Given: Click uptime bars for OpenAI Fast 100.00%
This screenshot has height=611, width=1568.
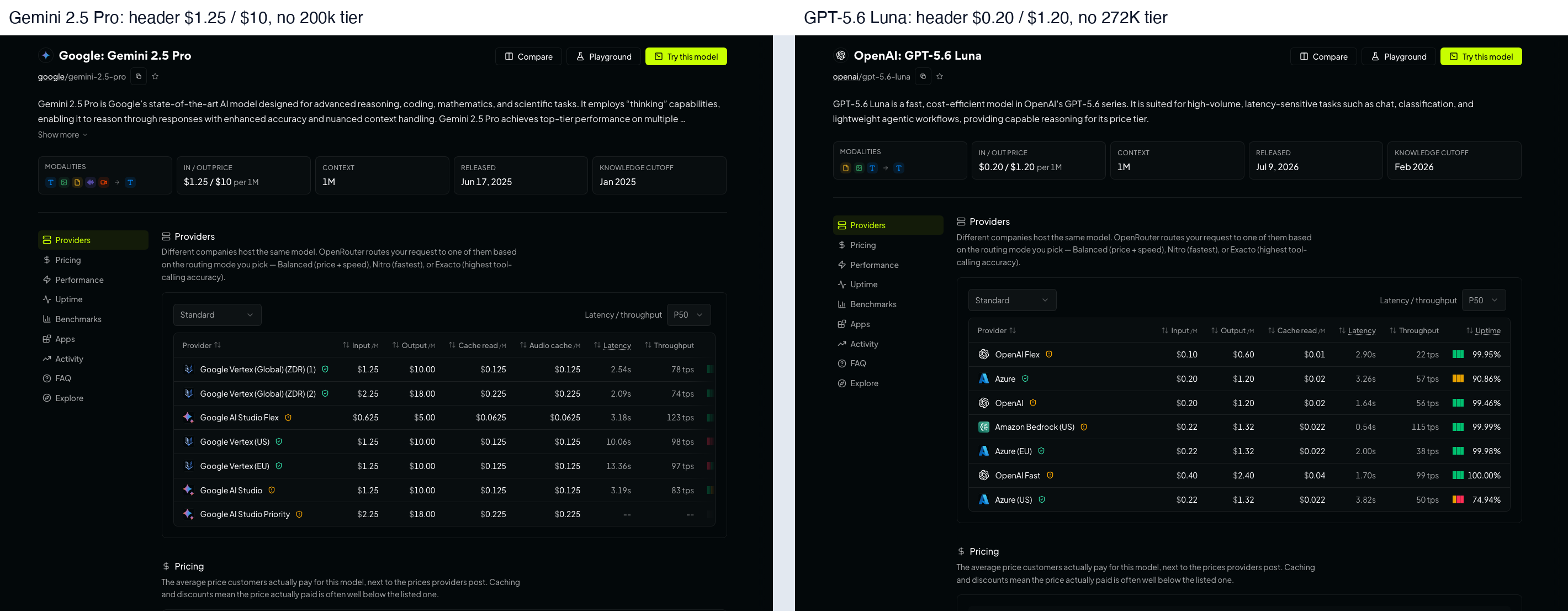Looking at the screenshot, I should coord(1458,475).
